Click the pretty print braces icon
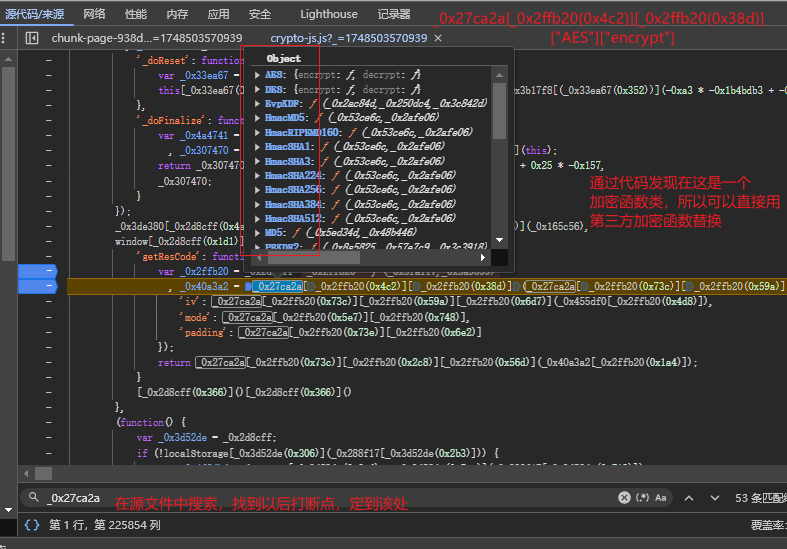Viewport: 787px width, 549px height. (32, 525)
